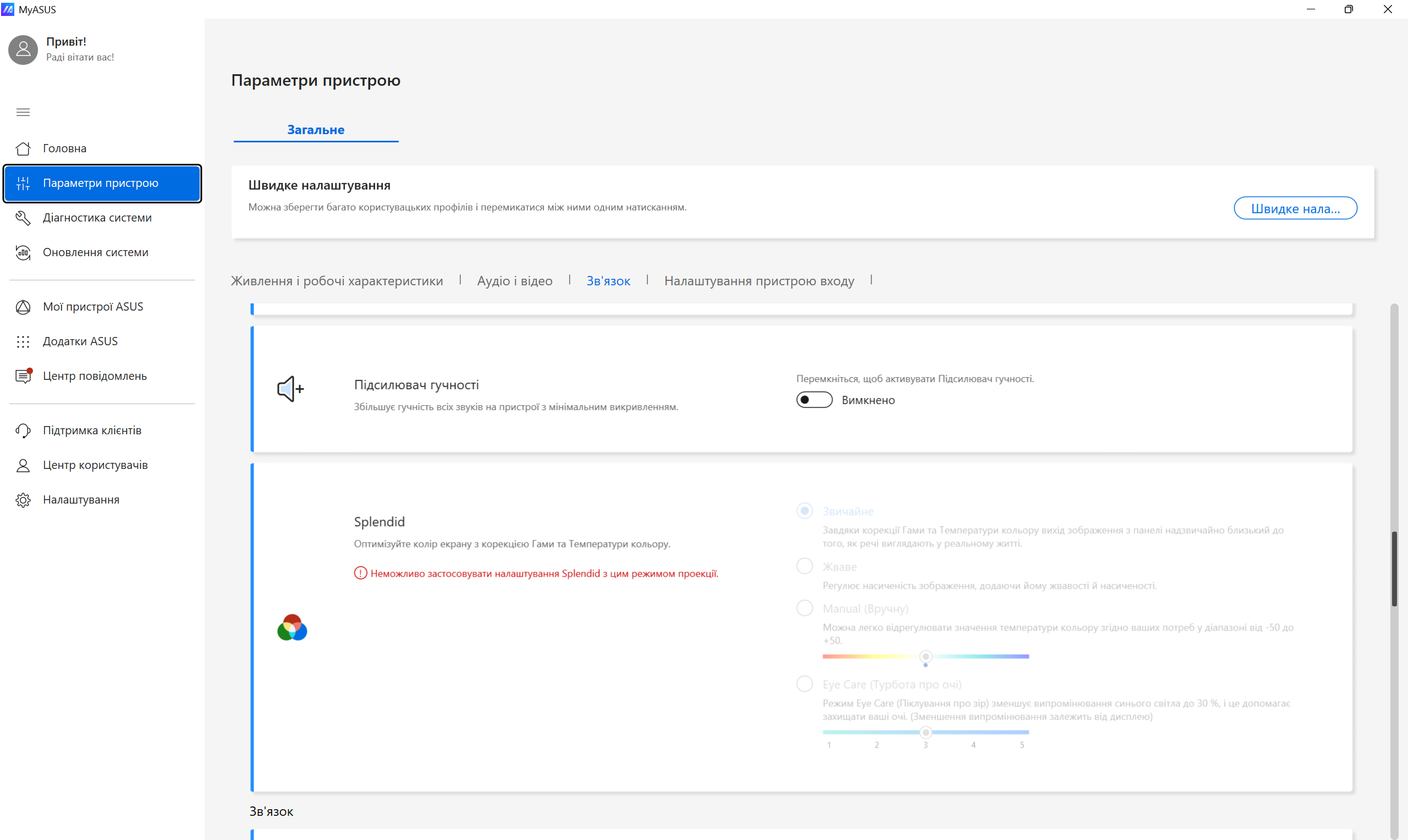Open Мої пристрої ASUS icon

click(x=23, y=307)
